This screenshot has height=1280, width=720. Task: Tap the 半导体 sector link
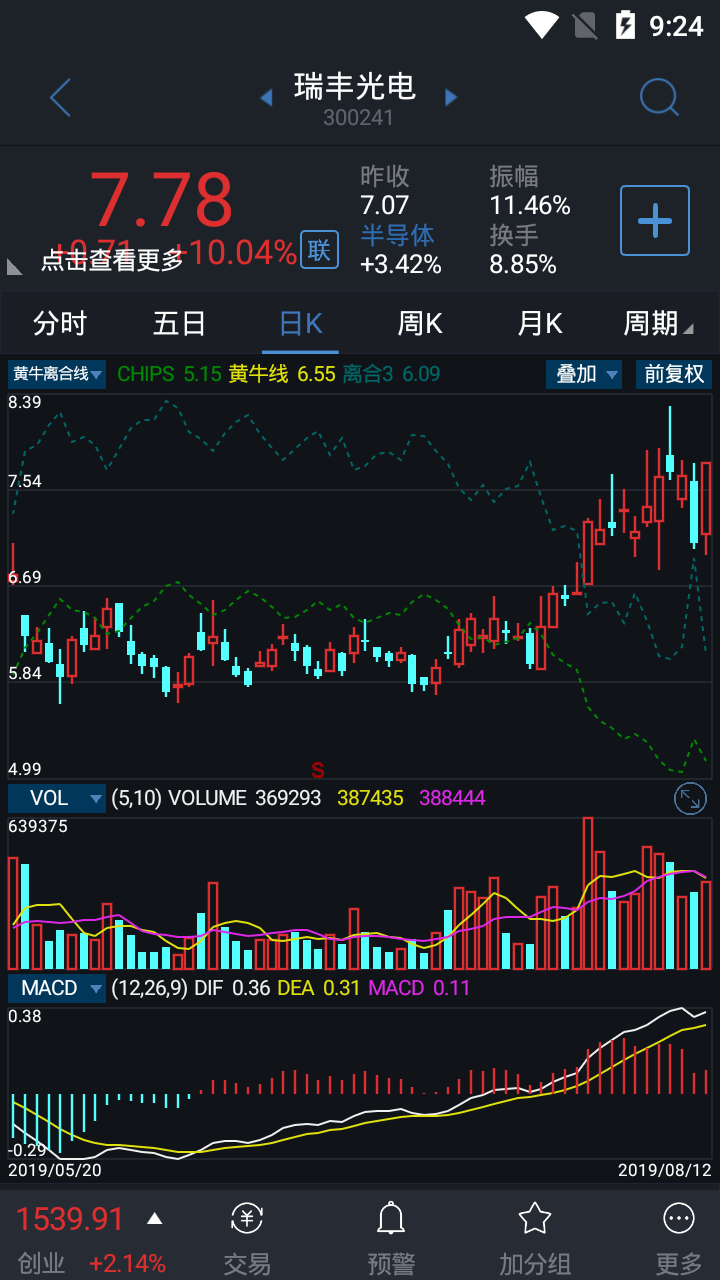click(397, 235)
